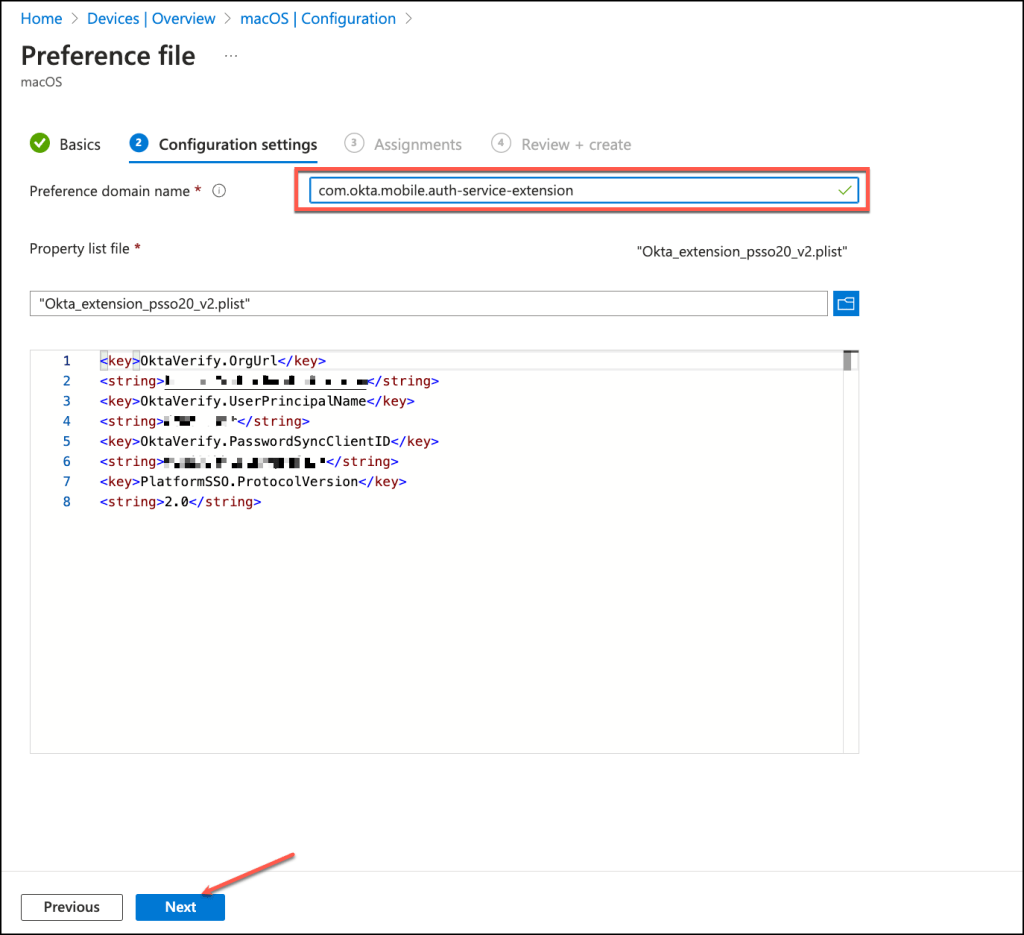1024x935 pixels.
Task: Click the property list file name field
Action: (428, 304)
